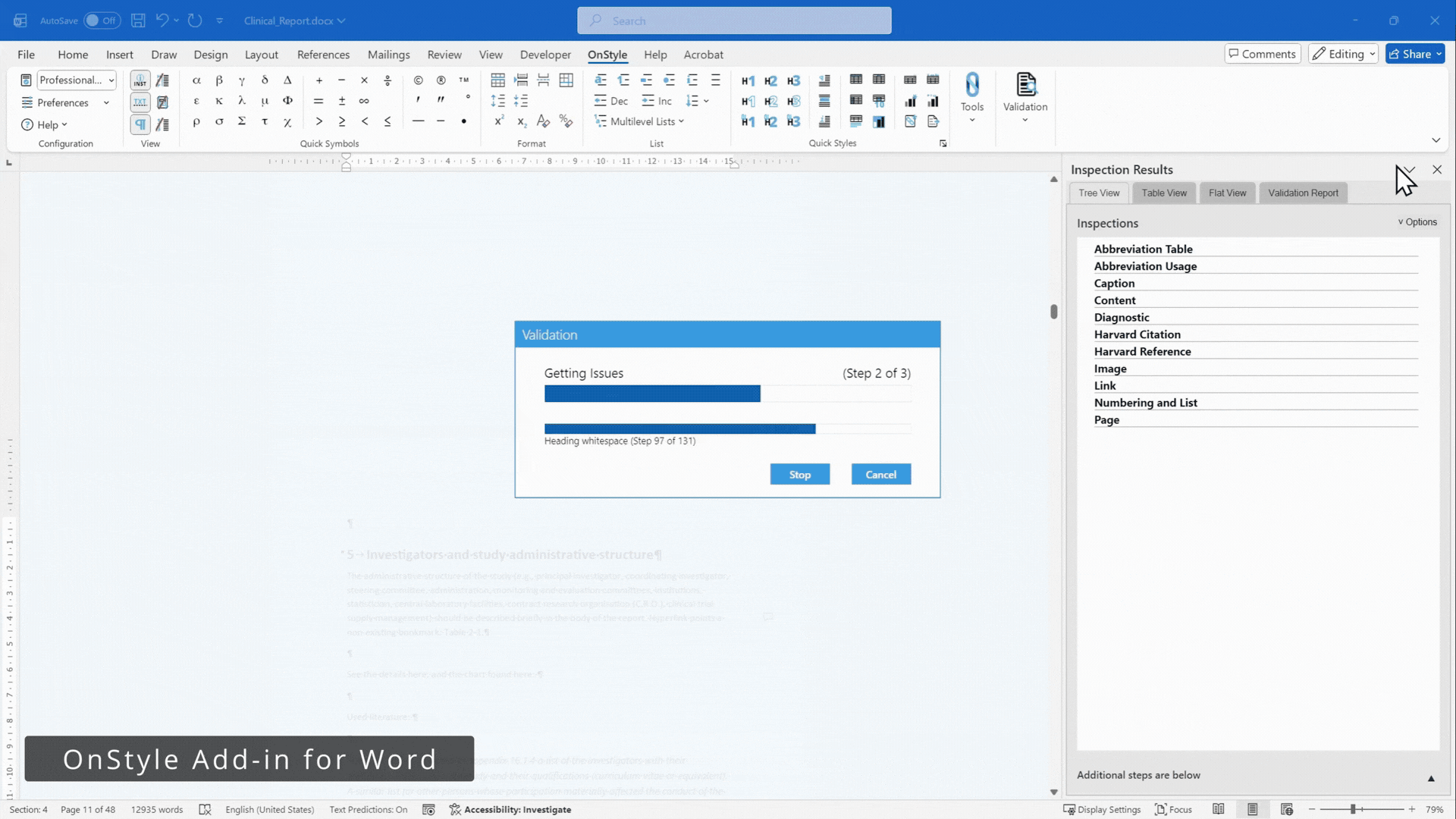The image size is (1456, 819).
Task: Click Stop in the Validation dialog
Action: coord(800,475)
